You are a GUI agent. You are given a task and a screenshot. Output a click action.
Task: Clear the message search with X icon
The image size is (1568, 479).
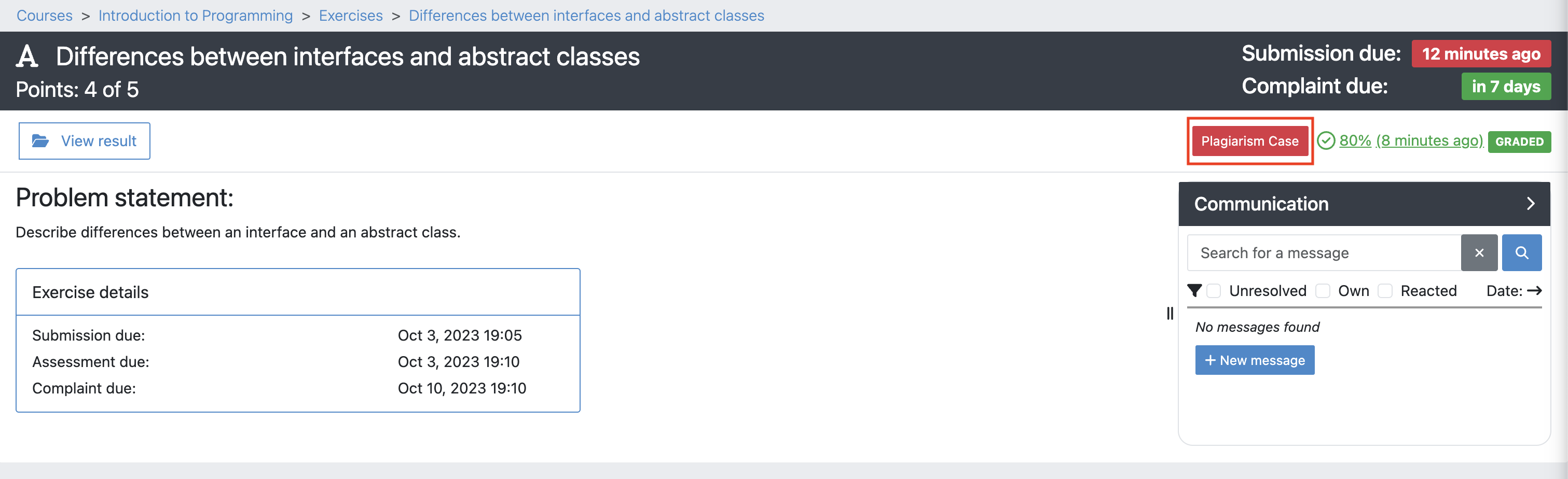coord(1479,253)
